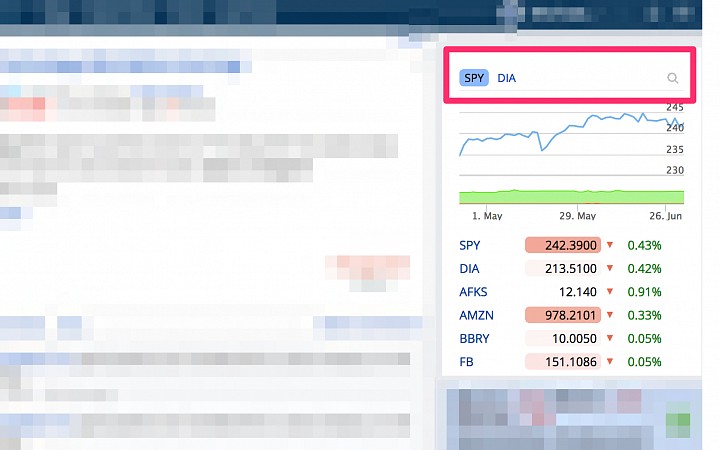Open the DIA ticker link in the watchlist
This screenshot has width=720, height=450.
[469, 269]
